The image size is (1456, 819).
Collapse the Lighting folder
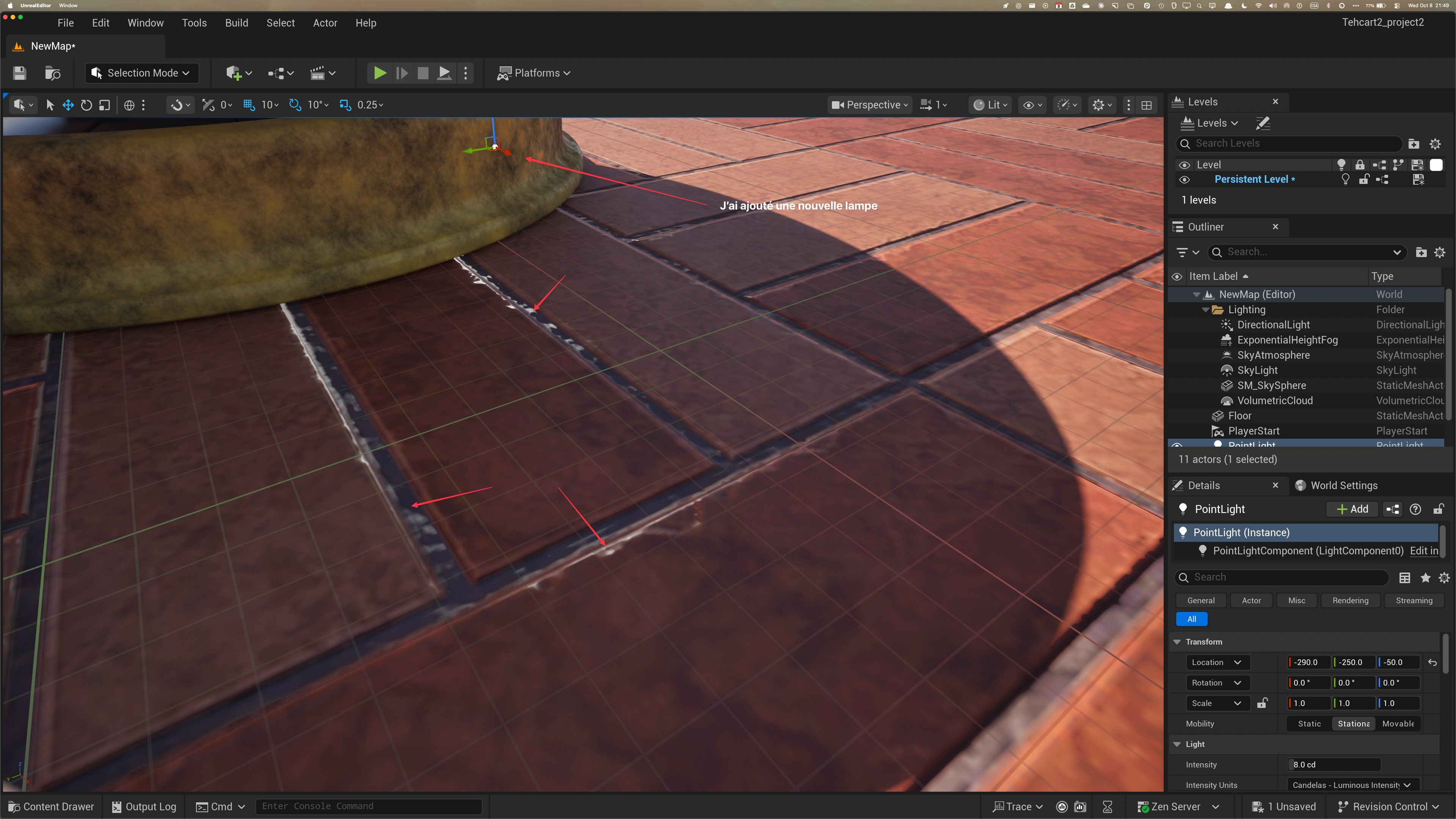point(1205,310)
